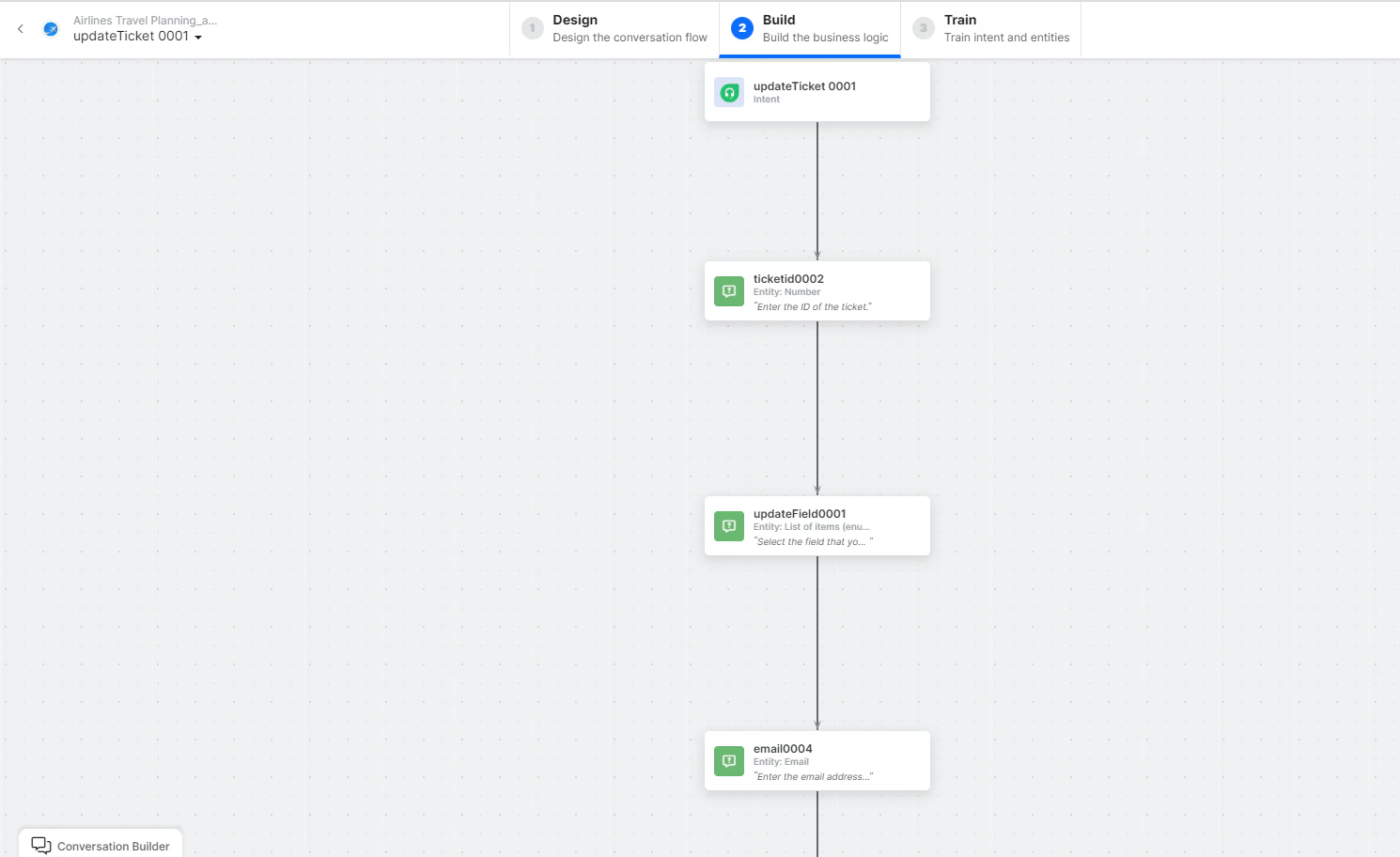The width and height of the screenshot is (1400, 857).
Task: Select the entity icon on the ticketid0002 node
Action: 729,291
